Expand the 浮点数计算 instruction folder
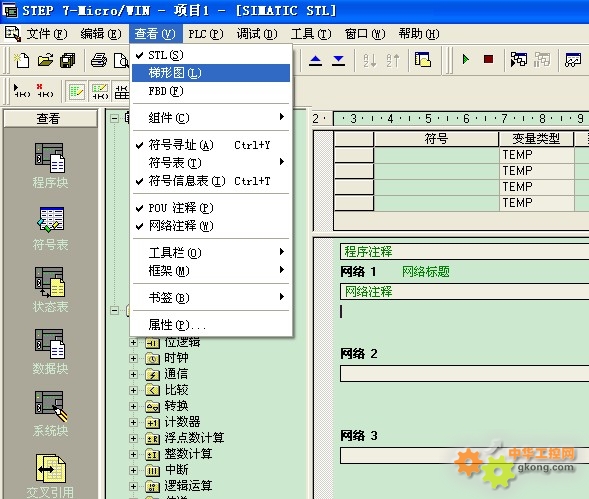This screenshot has height=499, width=589. (x=133, y=439)
